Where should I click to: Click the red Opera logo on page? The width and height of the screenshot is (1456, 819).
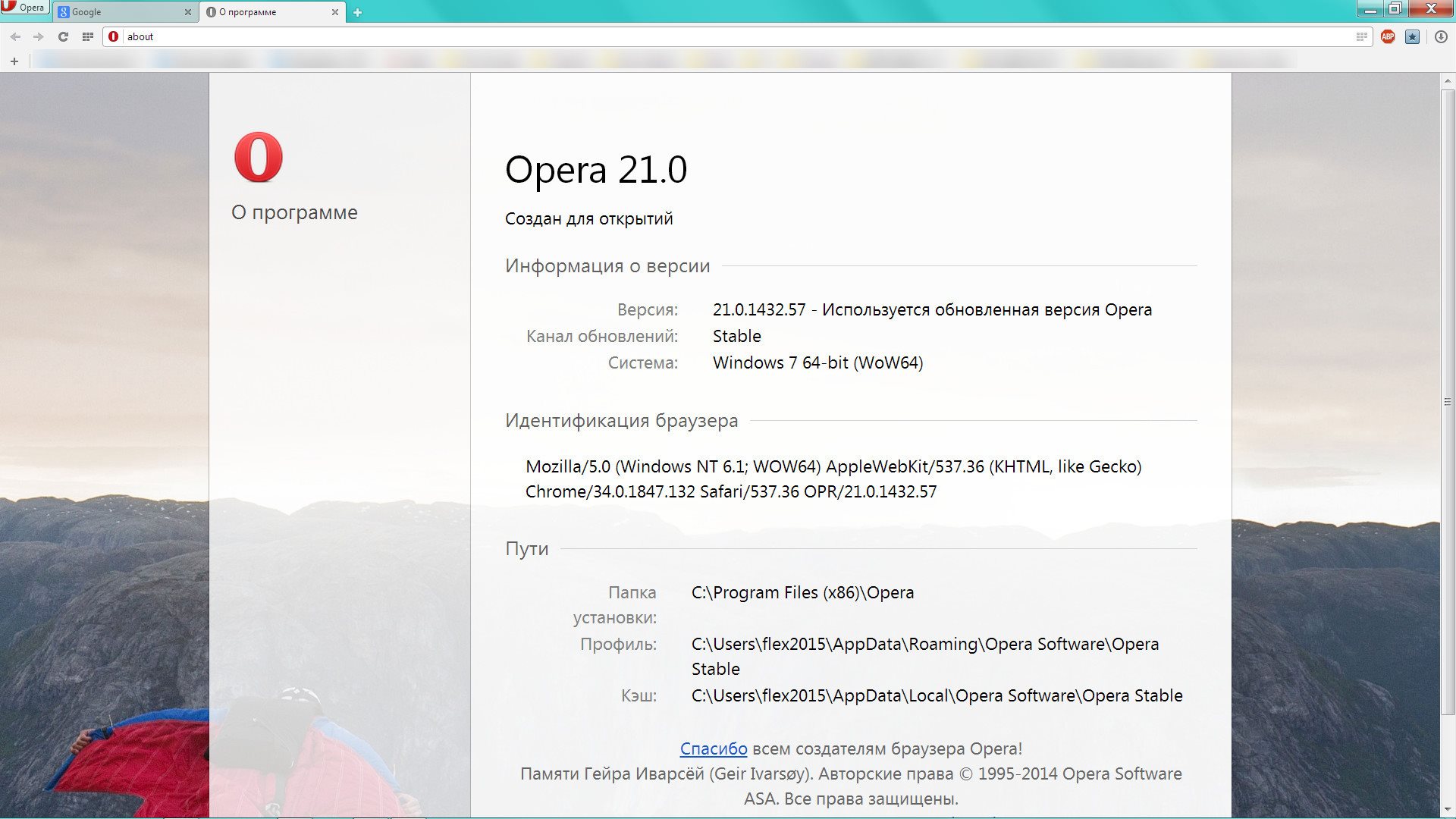(x=258, y=157)
